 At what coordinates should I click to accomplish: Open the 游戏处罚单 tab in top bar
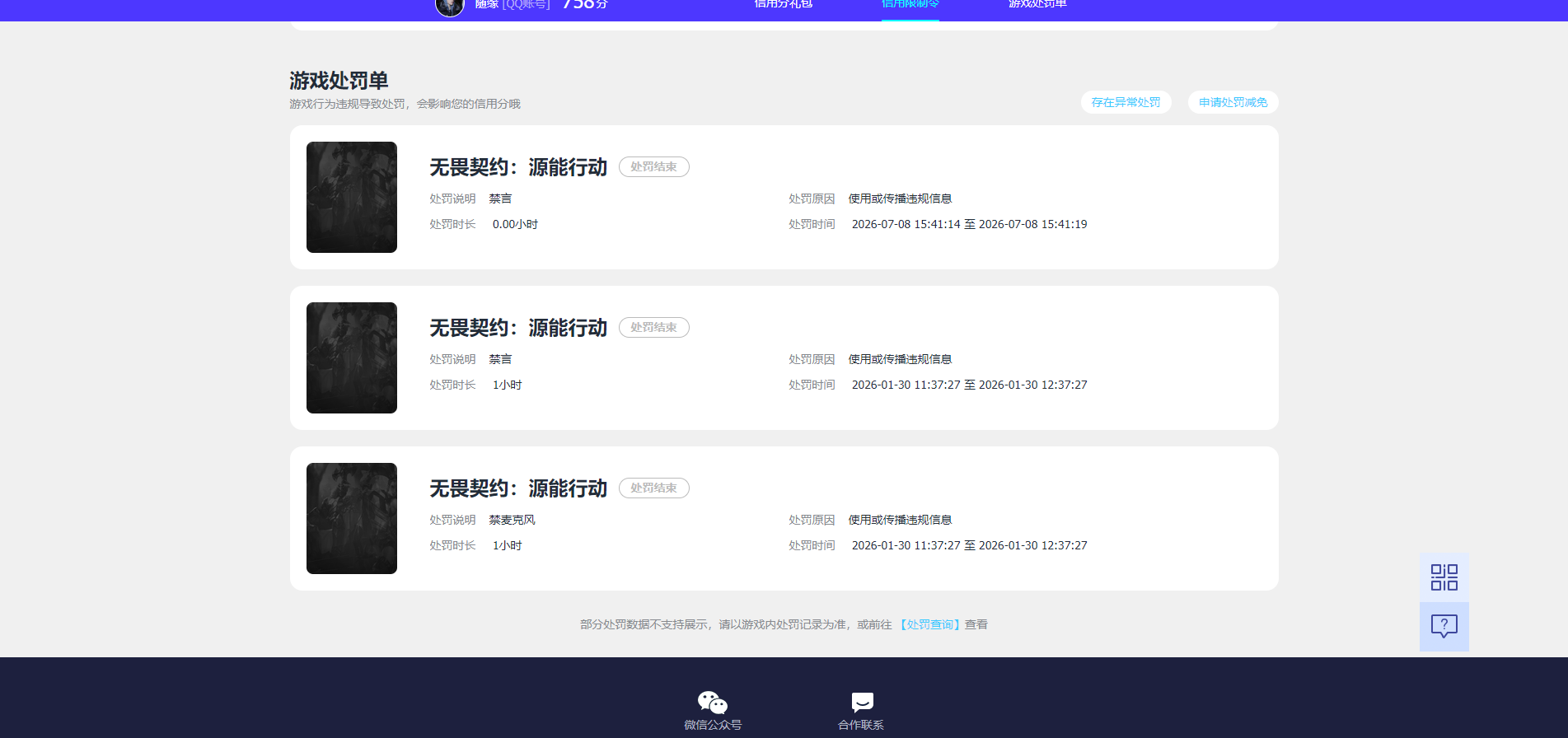1037,4
